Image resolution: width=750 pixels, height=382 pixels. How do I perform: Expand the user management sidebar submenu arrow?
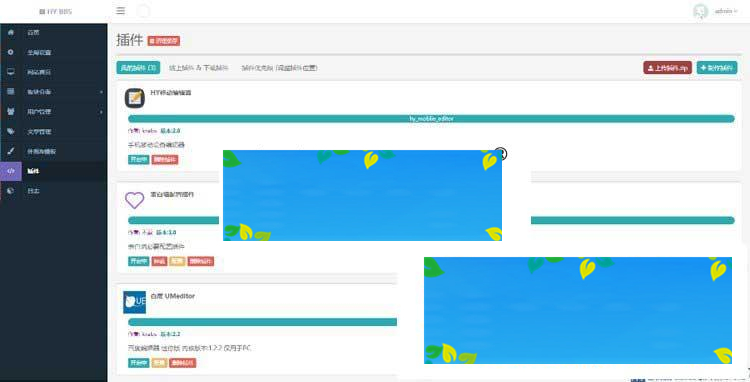(x=101, y=112)
